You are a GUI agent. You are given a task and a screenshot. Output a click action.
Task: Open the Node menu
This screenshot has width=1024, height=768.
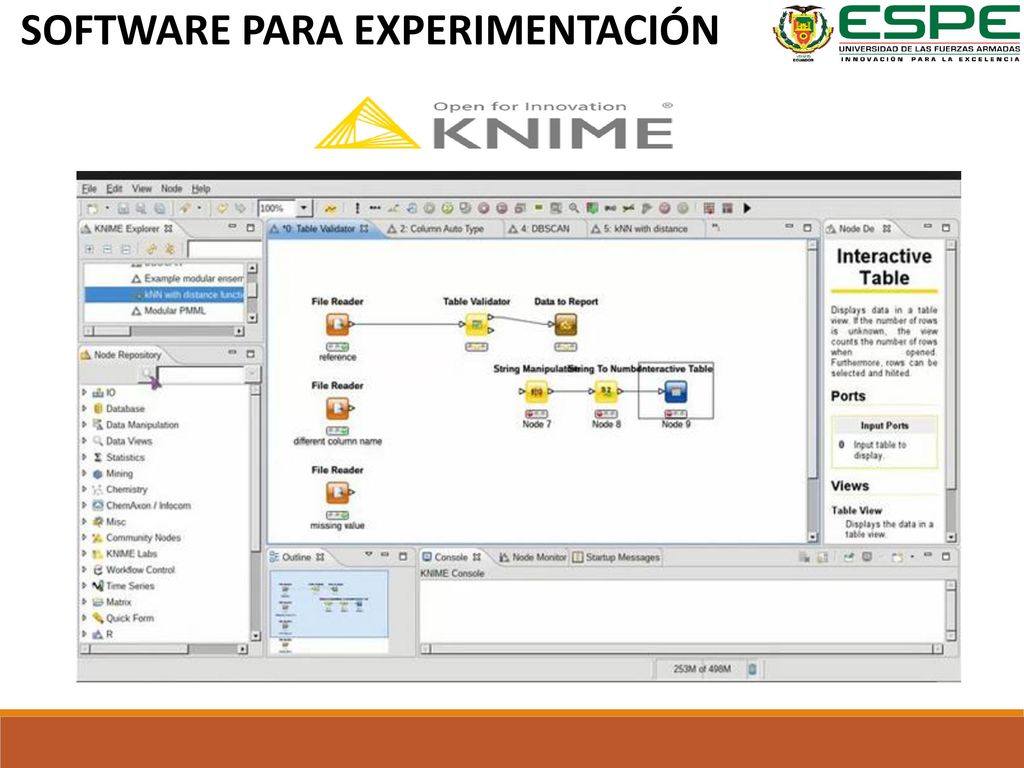click(x=172, y=189)
